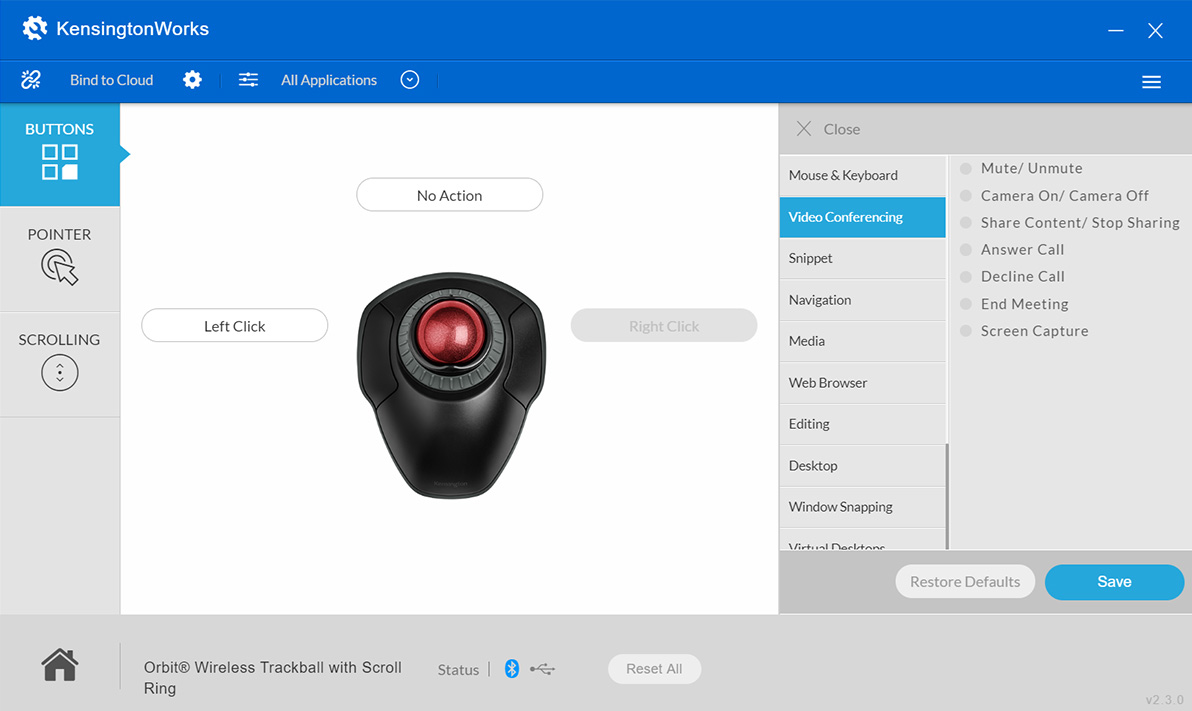Screen dimensions: 1192x711
Task: Select Desktop category
Action: pyautogui.click(x=862, y=466)
